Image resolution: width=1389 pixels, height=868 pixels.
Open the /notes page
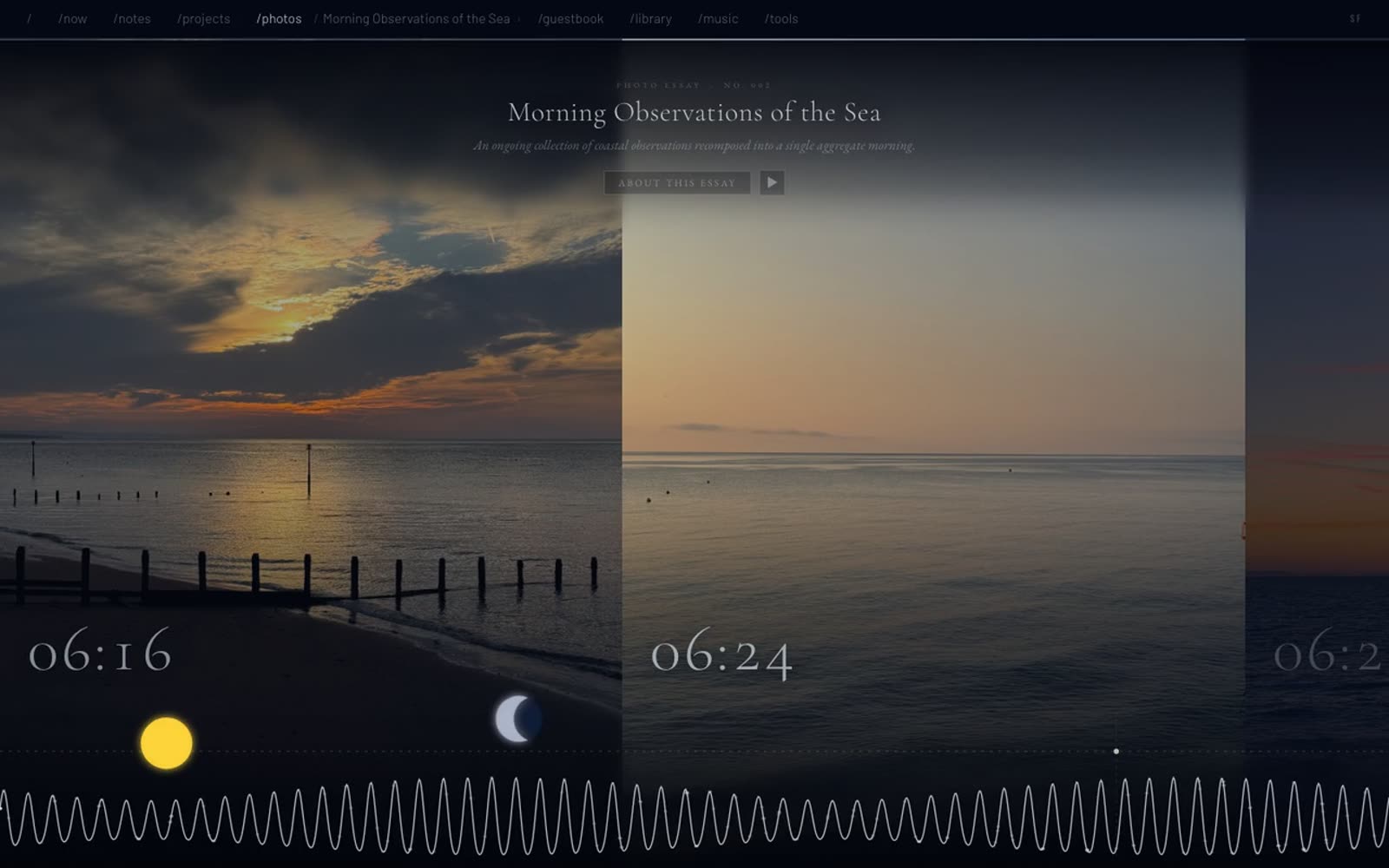pos(132,18)
